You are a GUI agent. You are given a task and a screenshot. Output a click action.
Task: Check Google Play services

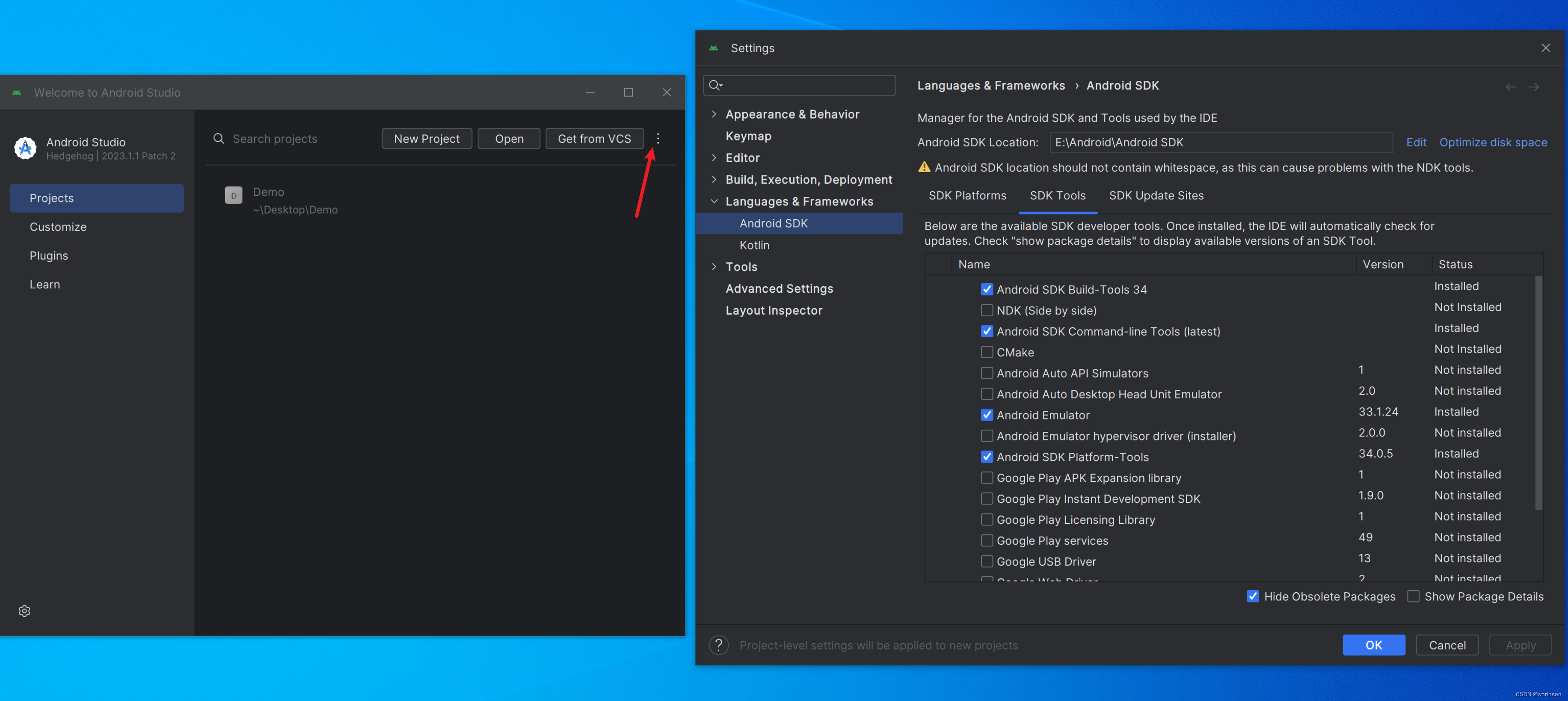(987, 540)
